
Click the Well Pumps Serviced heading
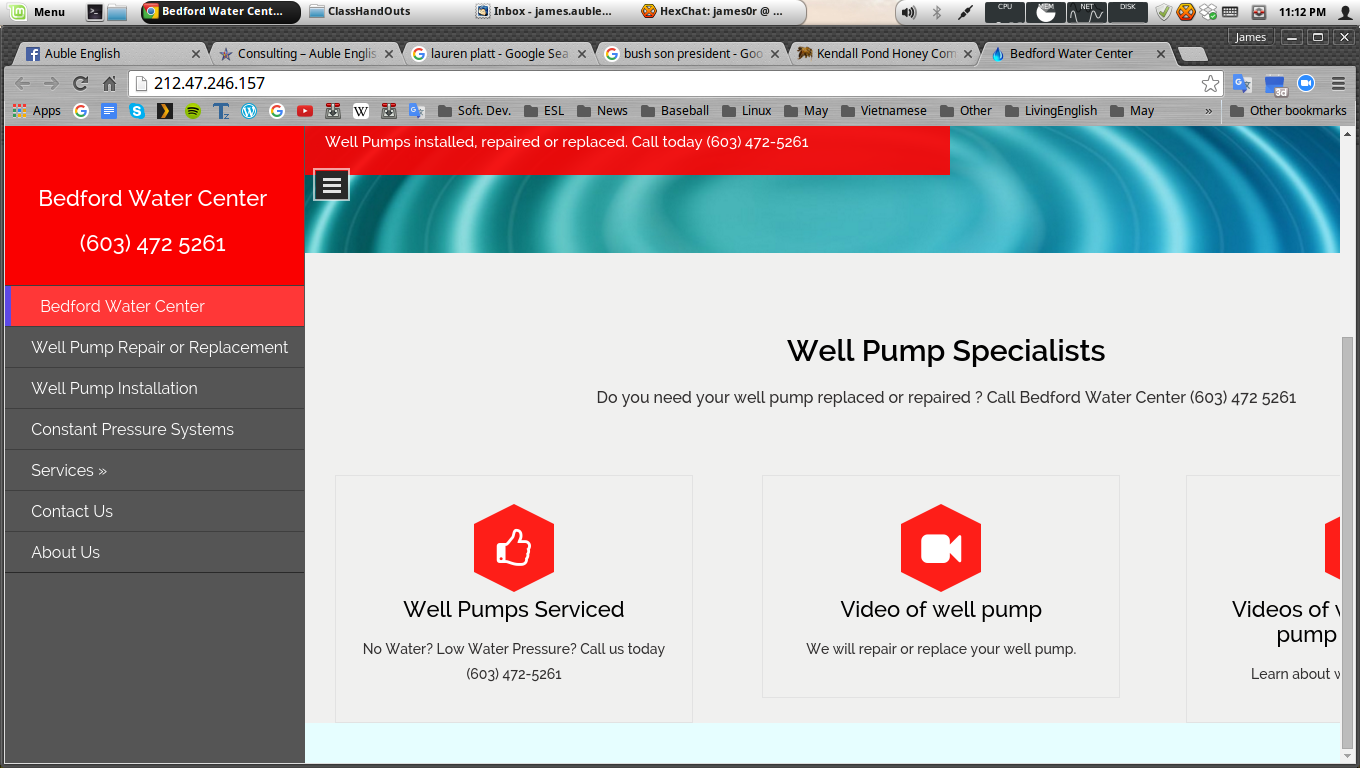tap(514, 609)
